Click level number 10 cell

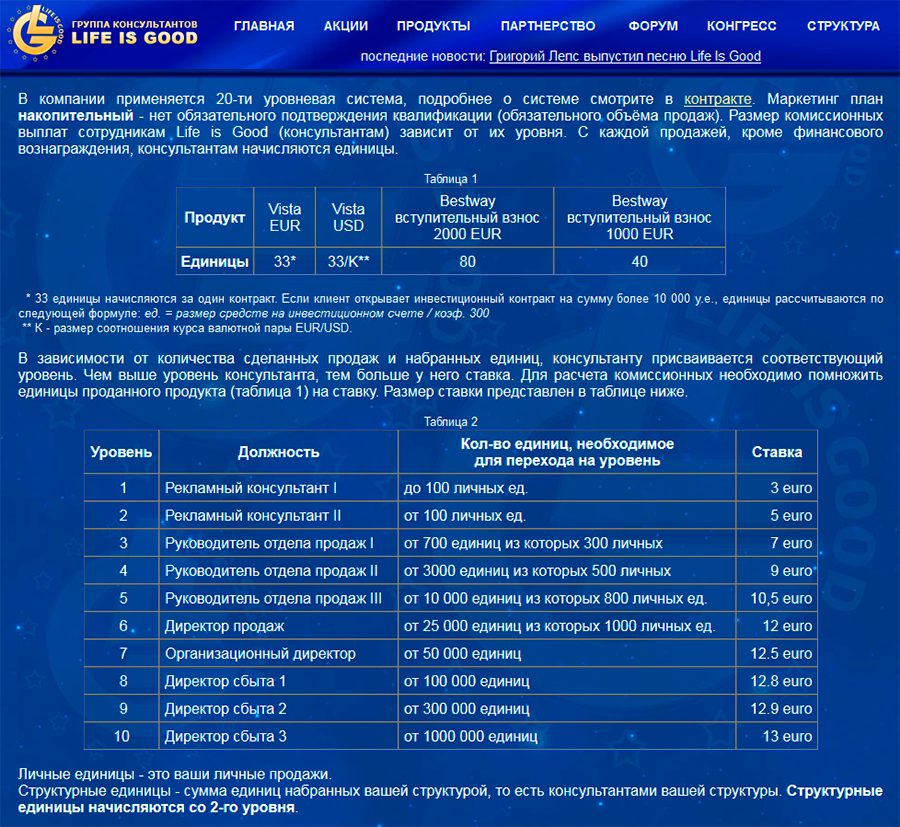point(121,736)
